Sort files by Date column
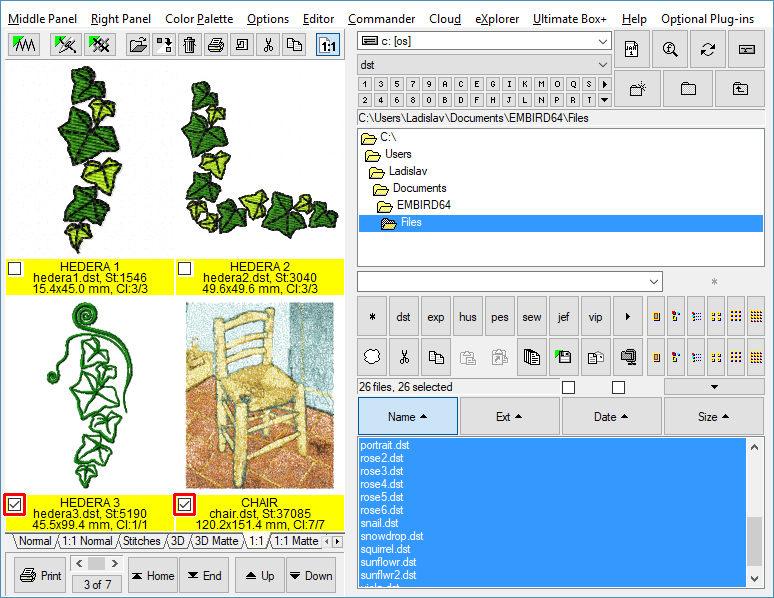The height and width of the screenshot is (598, 774). [x=611, y=417]
